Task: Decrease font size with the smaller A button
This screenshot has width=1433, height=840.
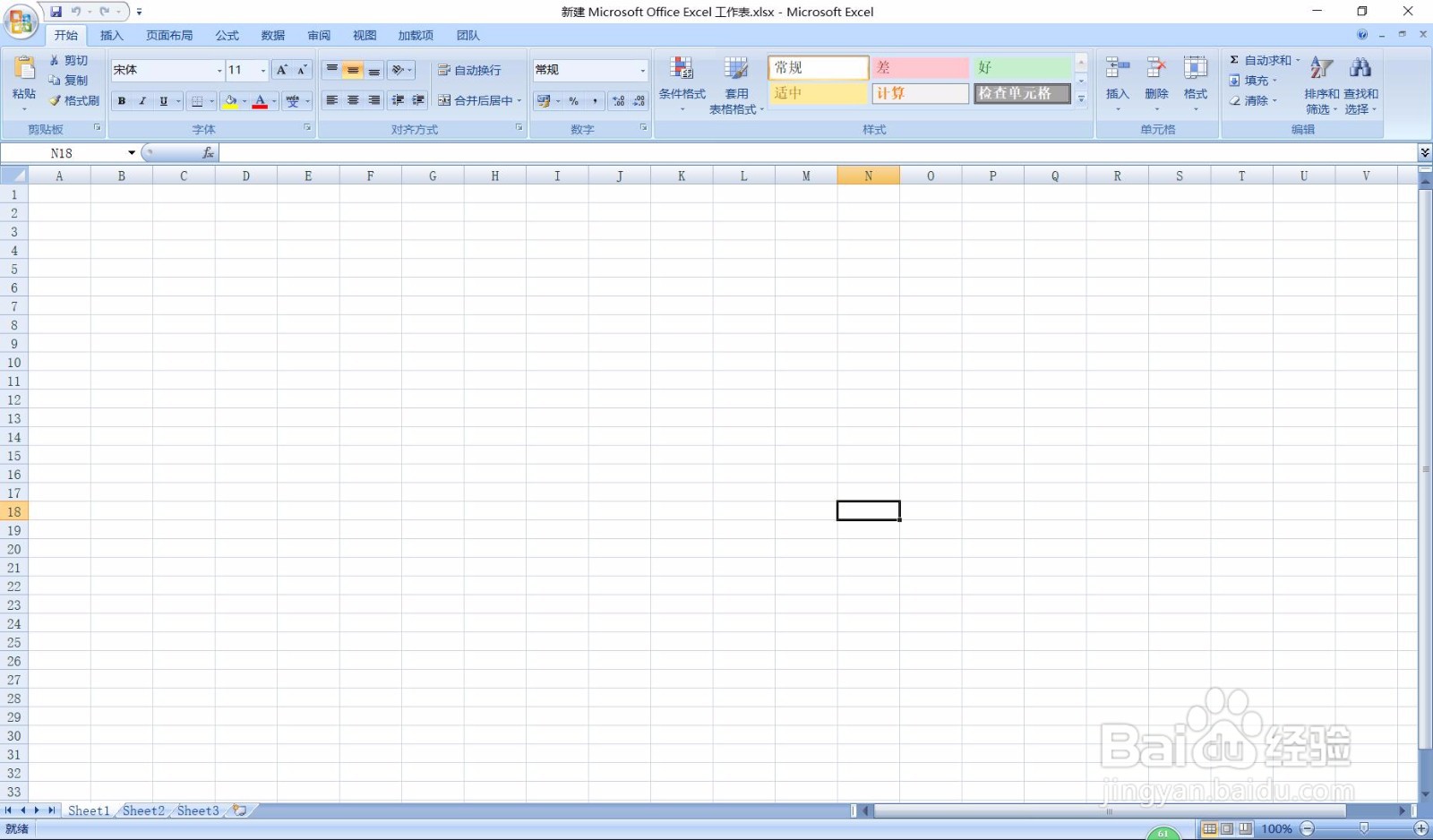Action: [x=302, y=70]
